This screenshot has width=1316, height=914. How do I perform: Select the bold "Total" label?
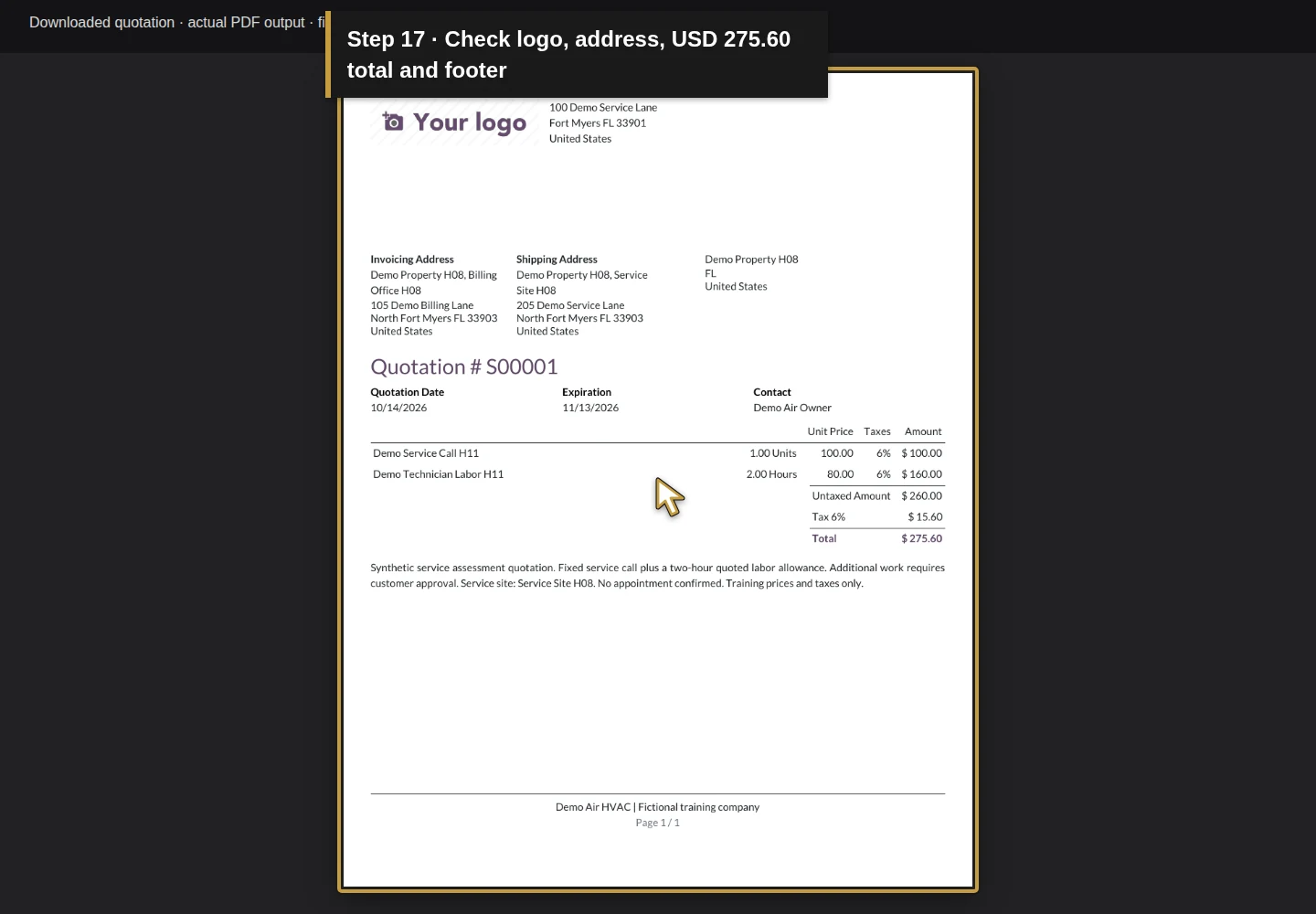click(x=824, y=538)
